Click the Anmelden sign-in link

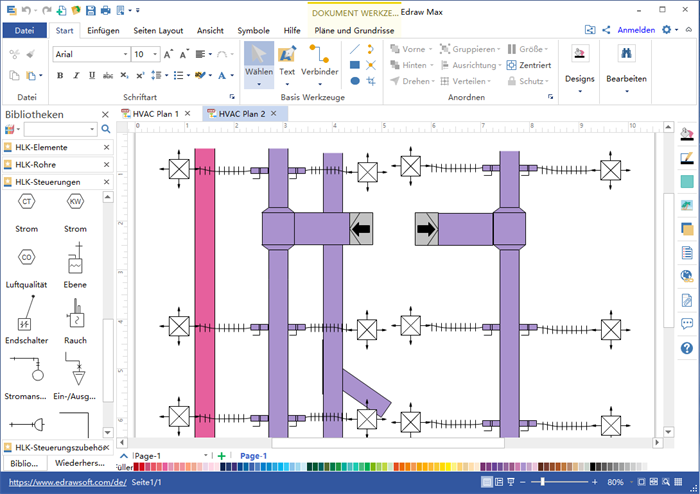click(x=636, y=30)
